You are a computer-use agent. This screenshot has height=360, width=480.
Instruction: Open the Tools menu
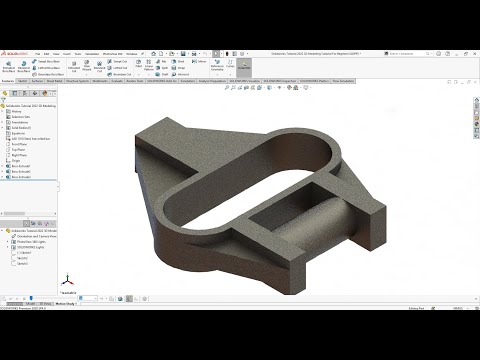(78, 54)
